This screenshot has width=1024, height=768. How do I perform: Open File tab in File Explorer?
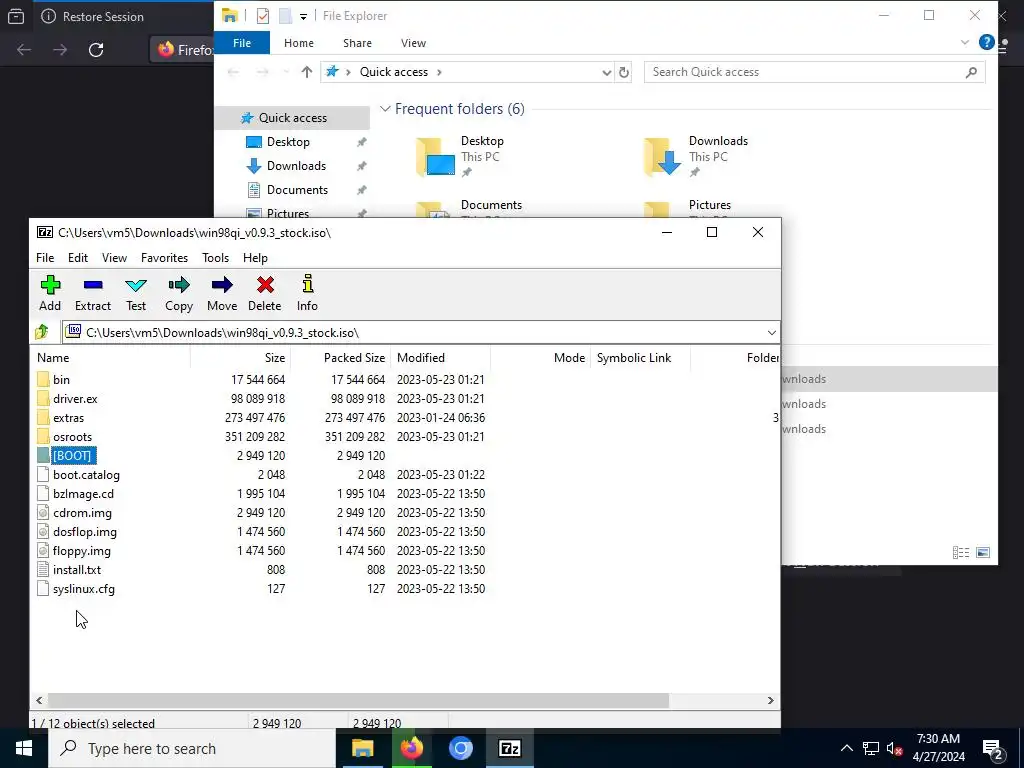[x=242, y=43]
